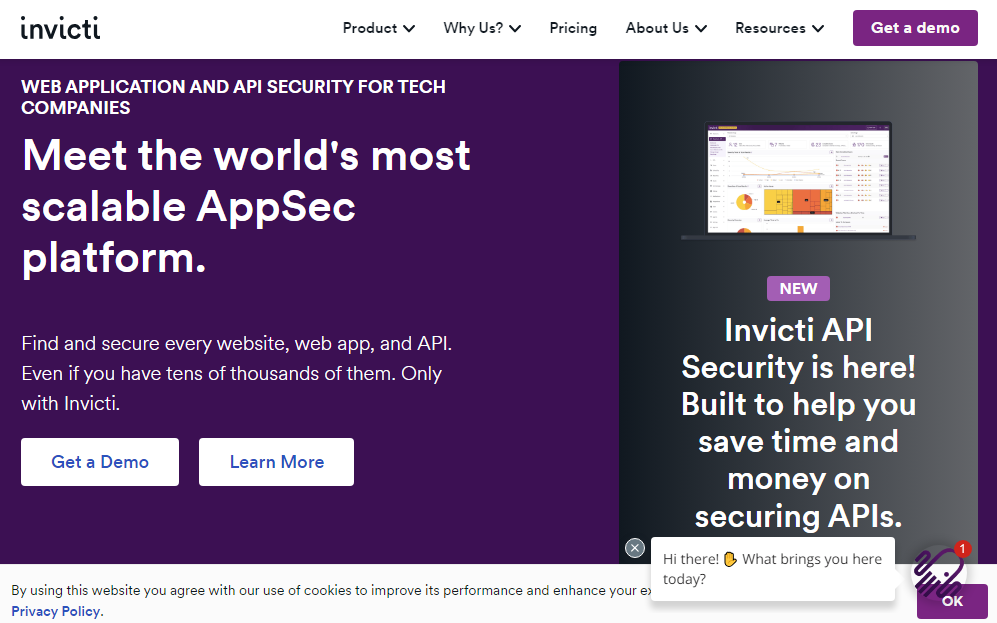Open the Invicti chat widget icon

(939, 570)
